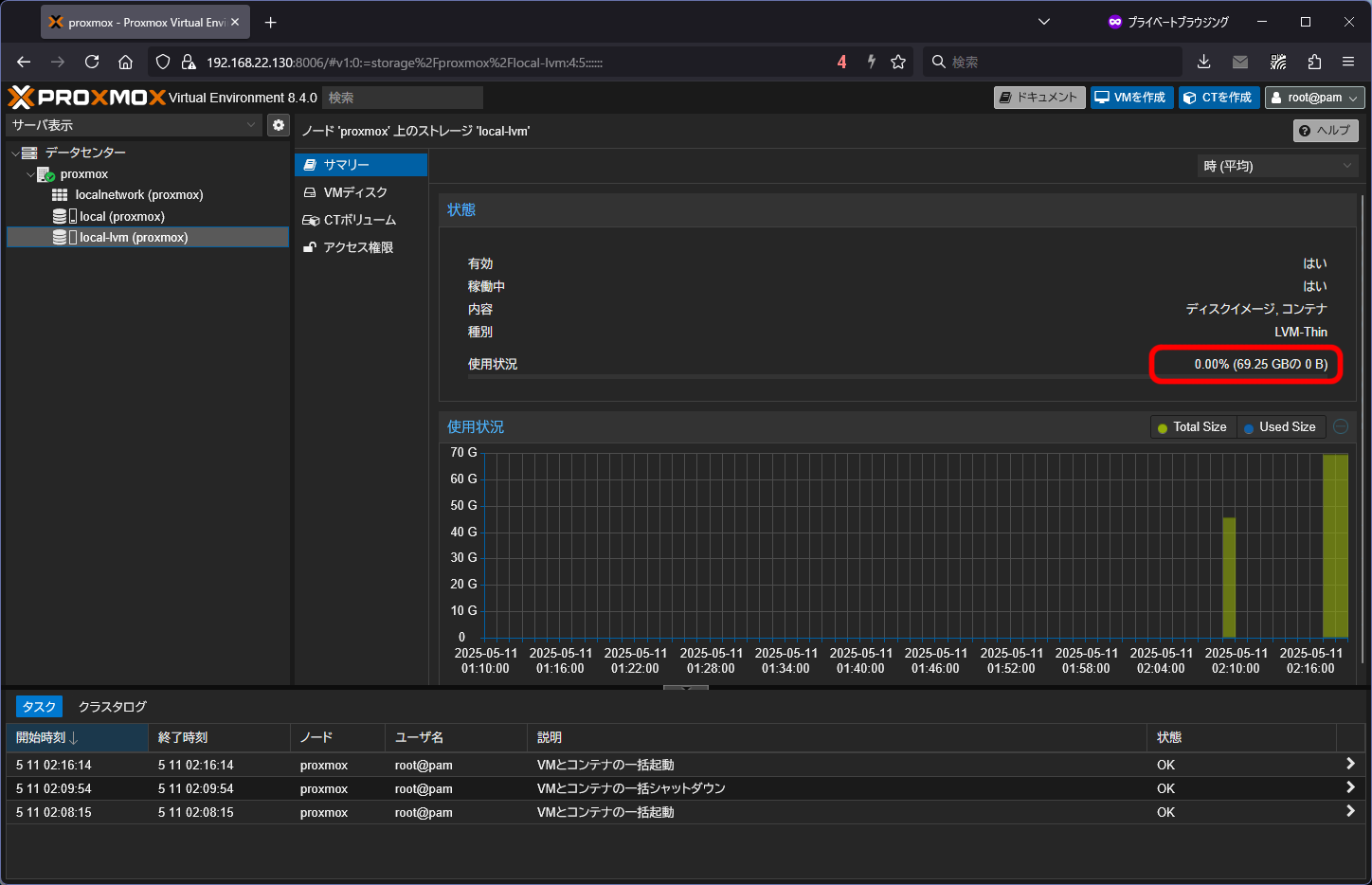Open the ヘルプ help button

(x=1326, y=131)
